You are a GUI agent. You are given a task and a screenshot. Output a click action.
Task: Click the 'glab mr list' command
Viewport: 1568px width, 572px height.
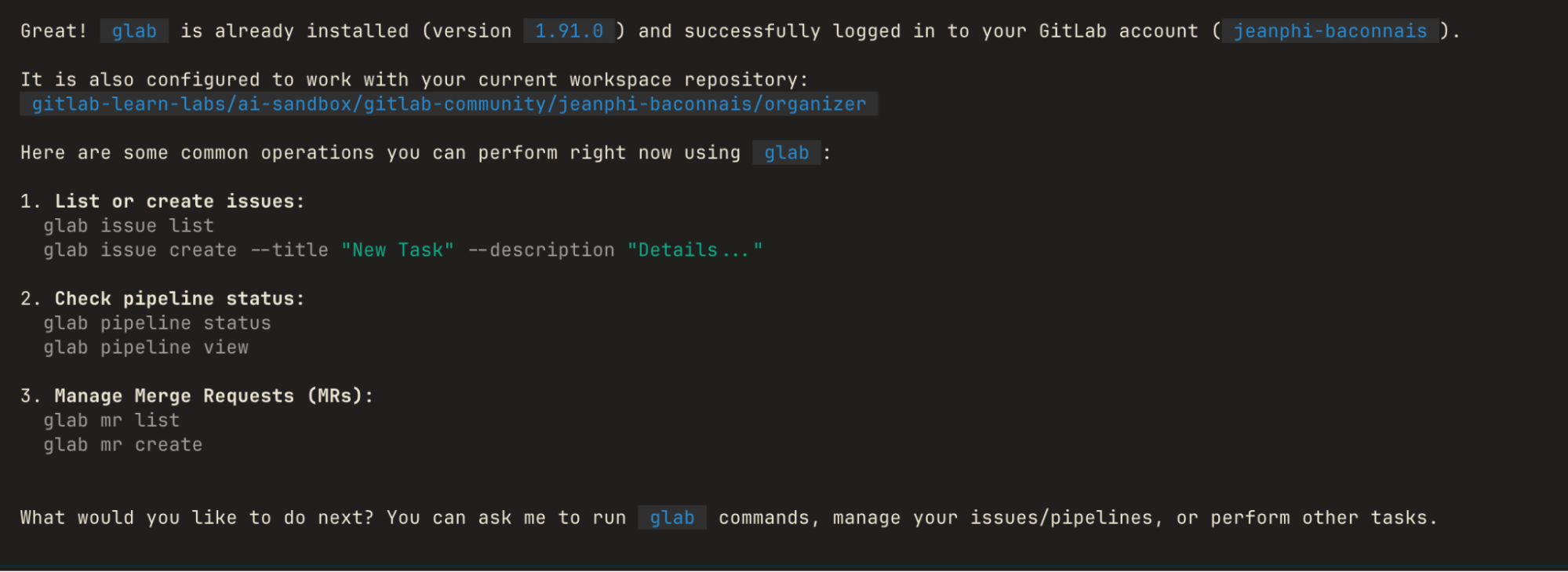pos(111,421)
